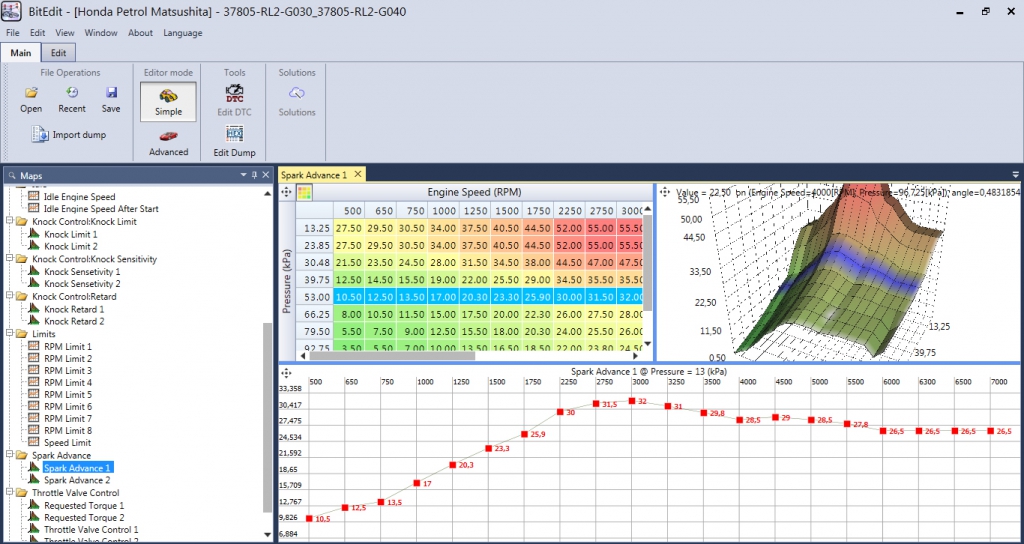Click the Import dump button
The width and height of the screenshot is (1024, 544).
coord(69,135)
